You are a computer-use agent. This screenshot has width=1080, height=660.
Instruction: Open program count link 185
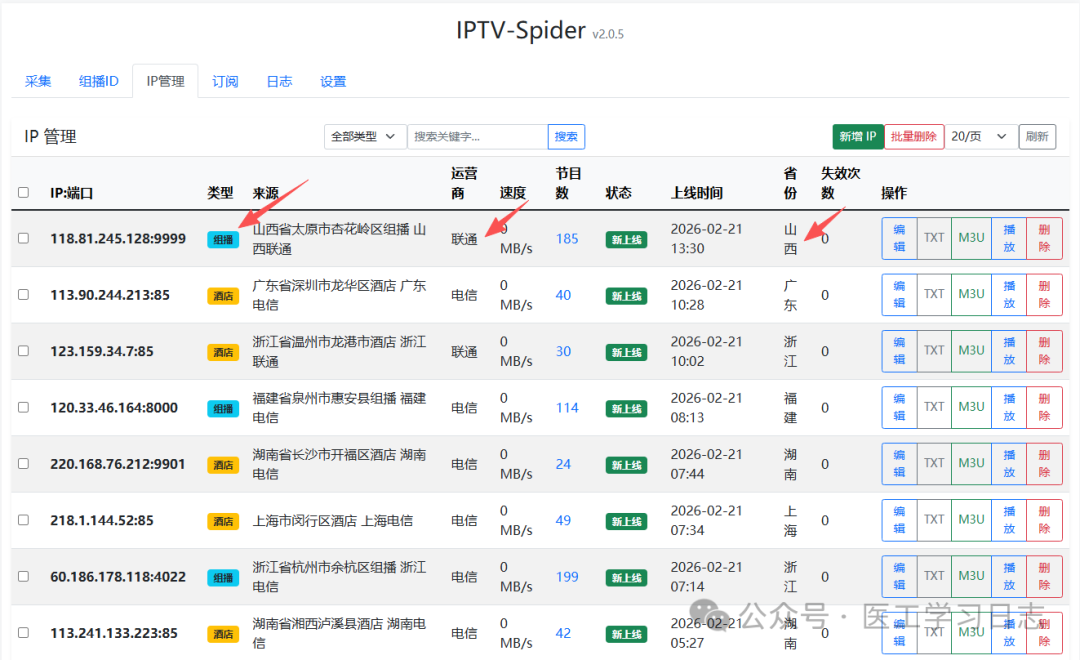[567, 239]
